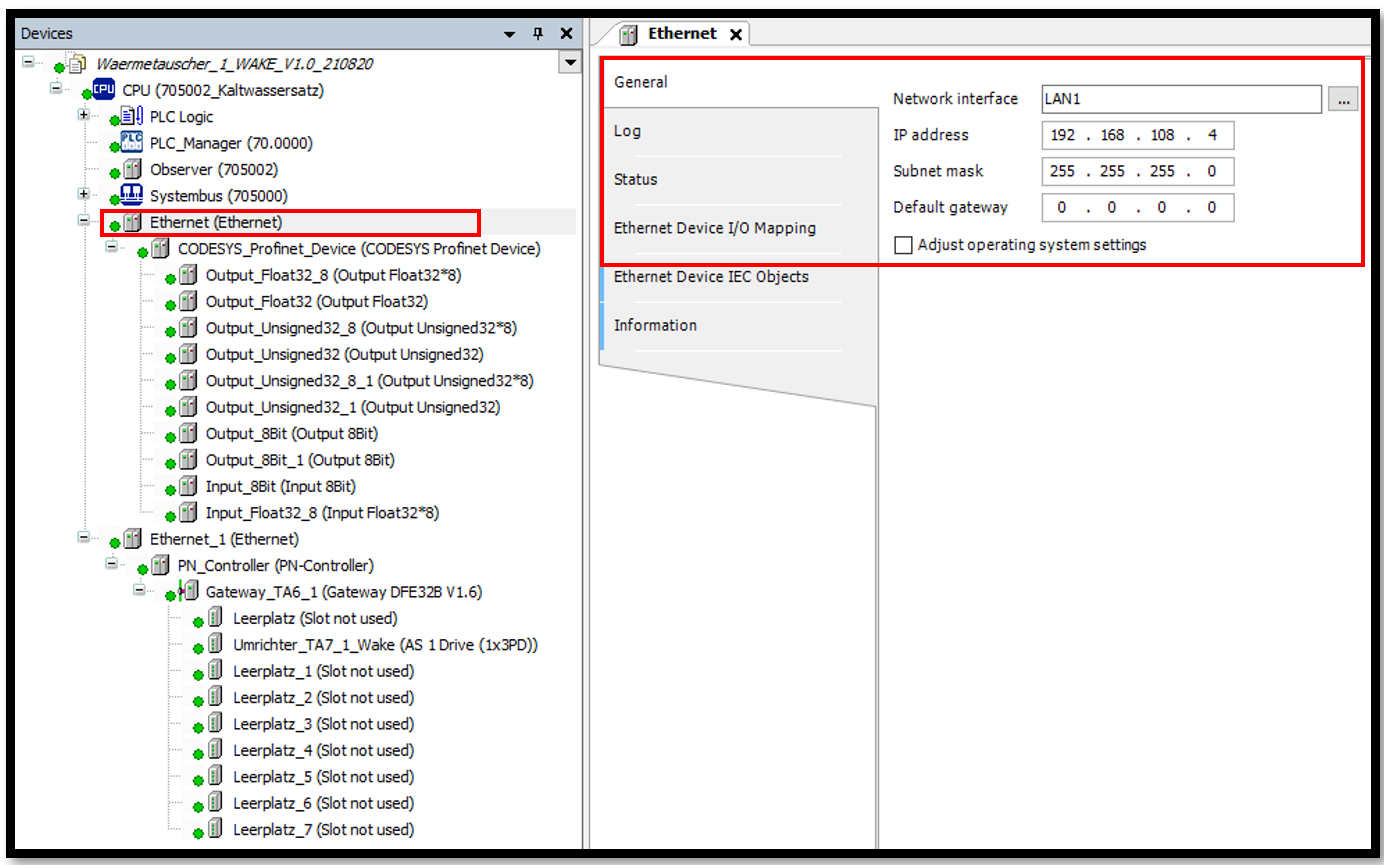
Task: Close the Ethernet editor tab
Action: tap(736, 34)
